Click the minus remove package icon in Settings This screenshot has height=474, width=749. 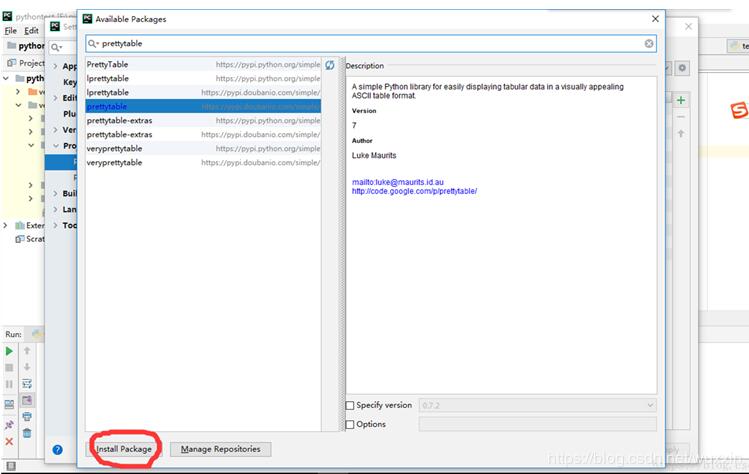click(x=681, y=117)
